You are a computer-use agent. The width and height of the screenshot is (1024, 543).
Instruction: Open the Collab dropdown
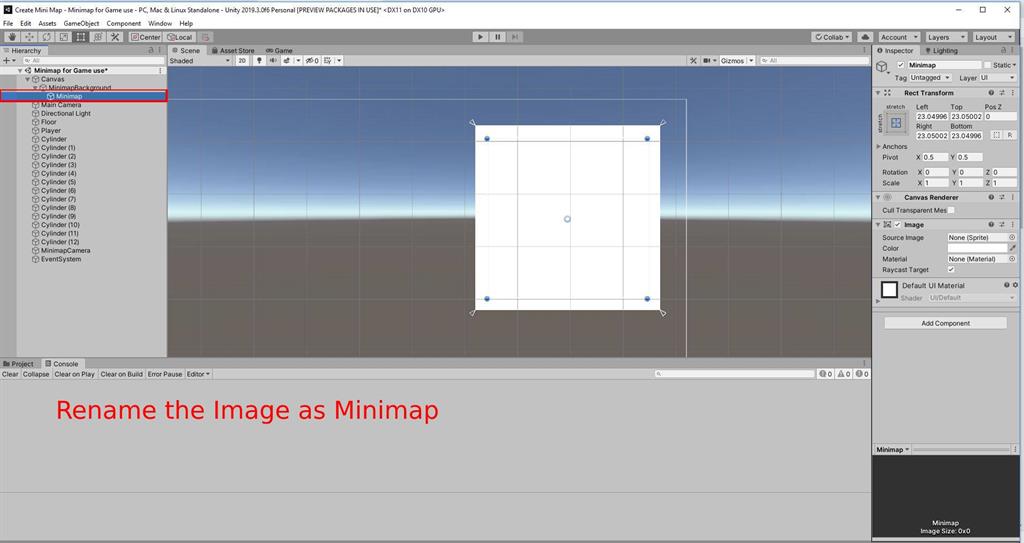pos(831,37)
